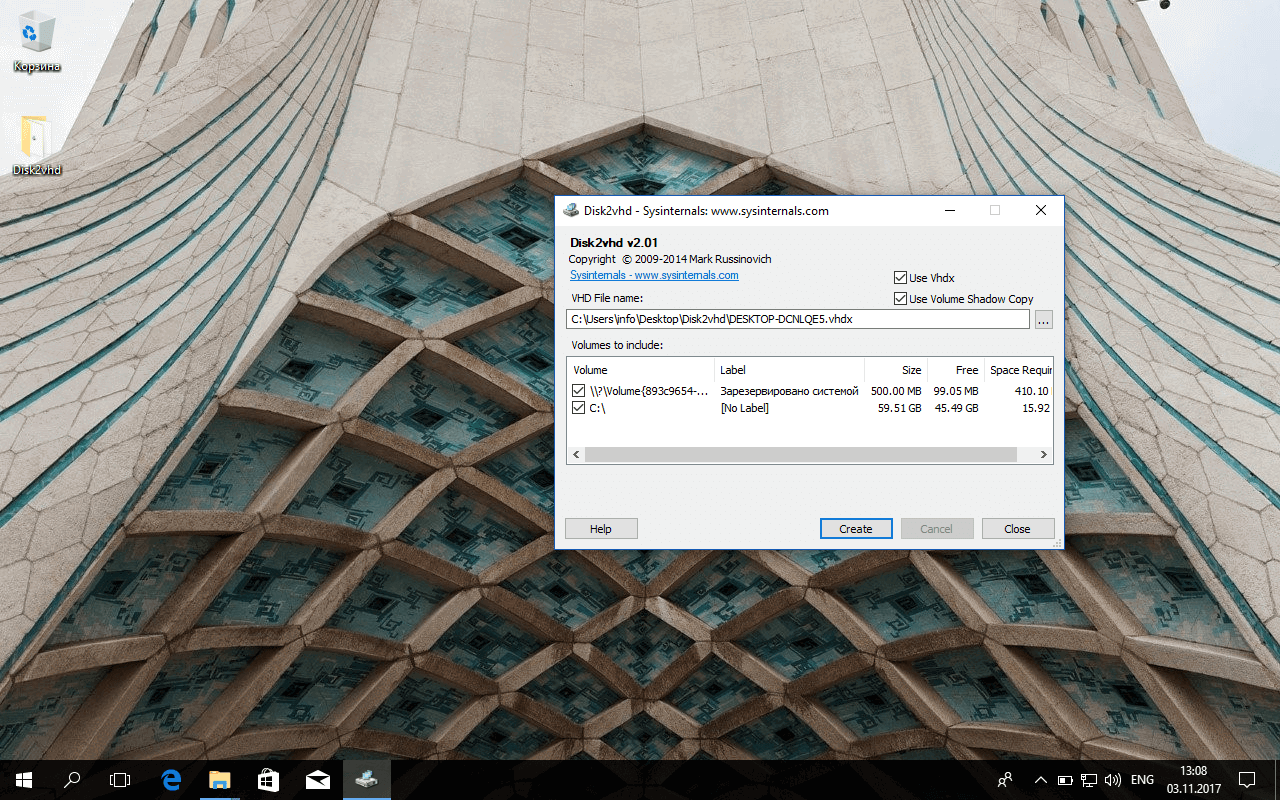The width and height of the screenshot is (1280, 800).
Task: Launch the Mail app from taskbar
Action: [317, 779]
